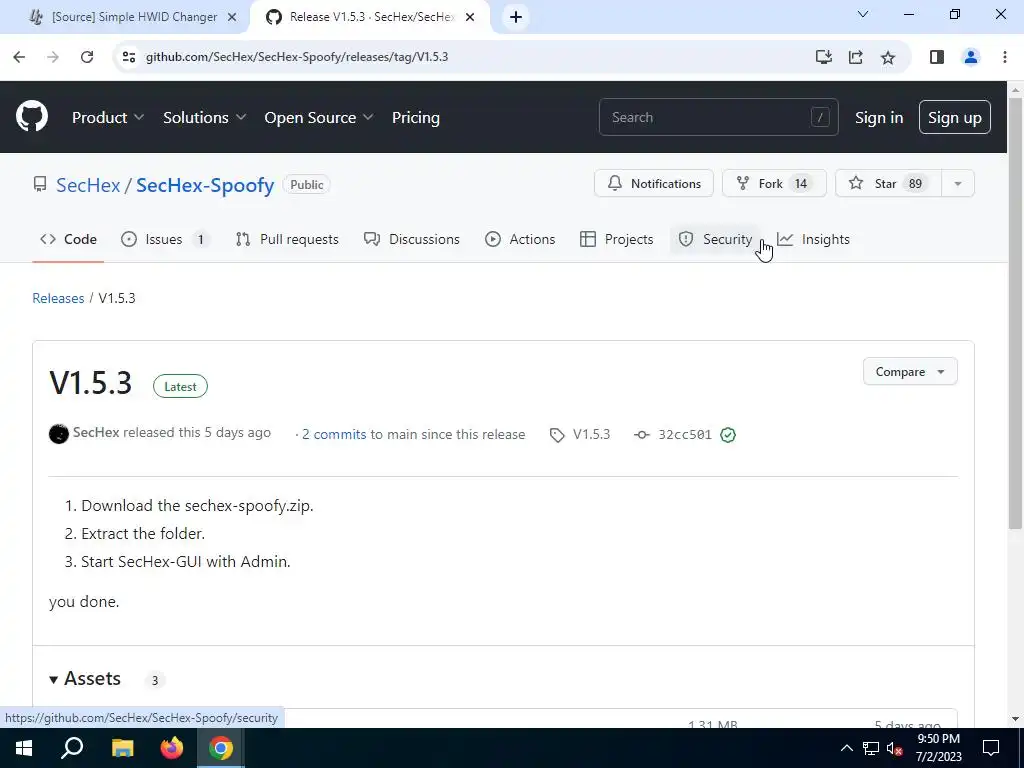
Task: Switch to the Insights tab
Action: click(x=814, y=239)
